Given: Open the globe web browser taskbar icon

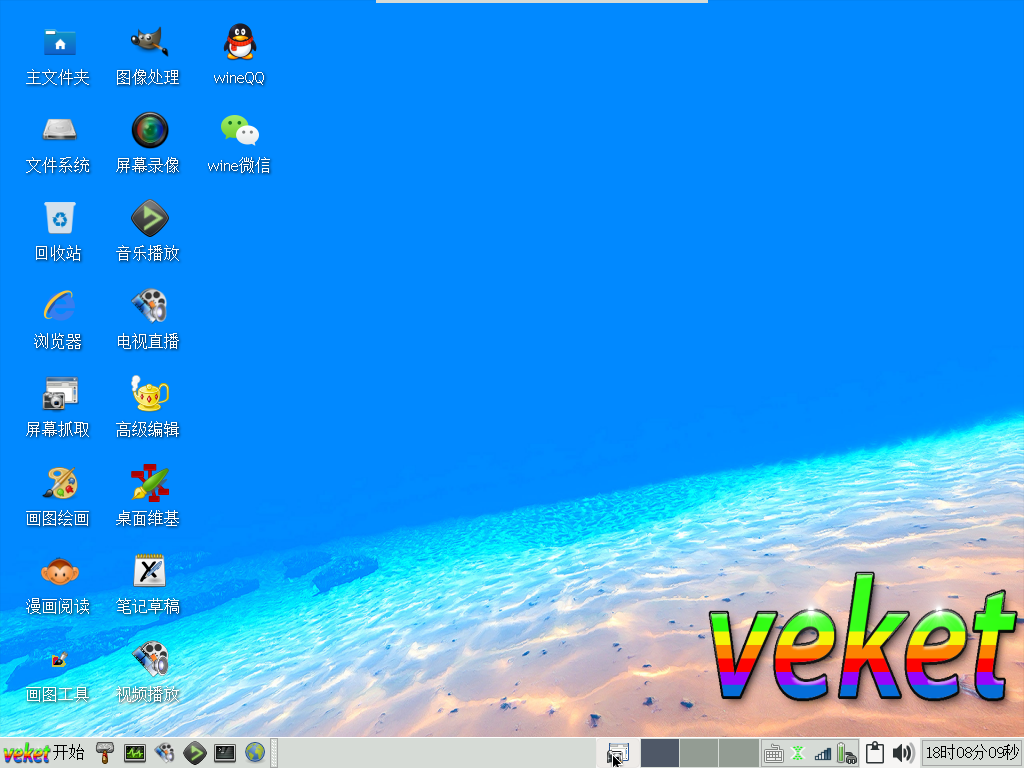Looking at the screenshot, I should [x=255, y=753].
